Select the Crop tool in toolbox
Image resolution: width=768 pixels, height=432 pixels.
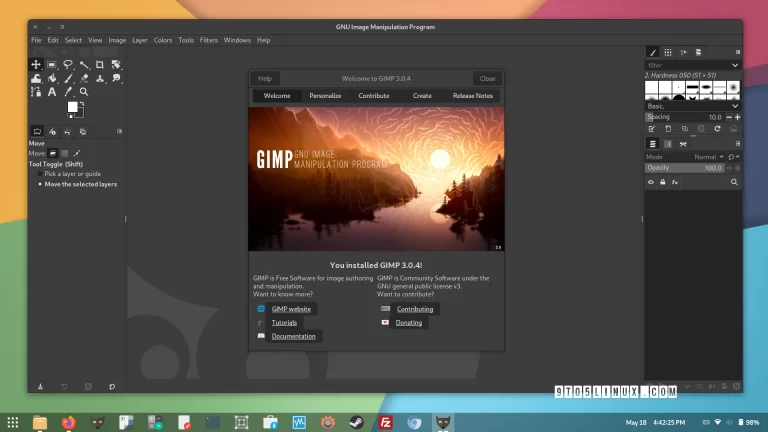coord(100,64)
